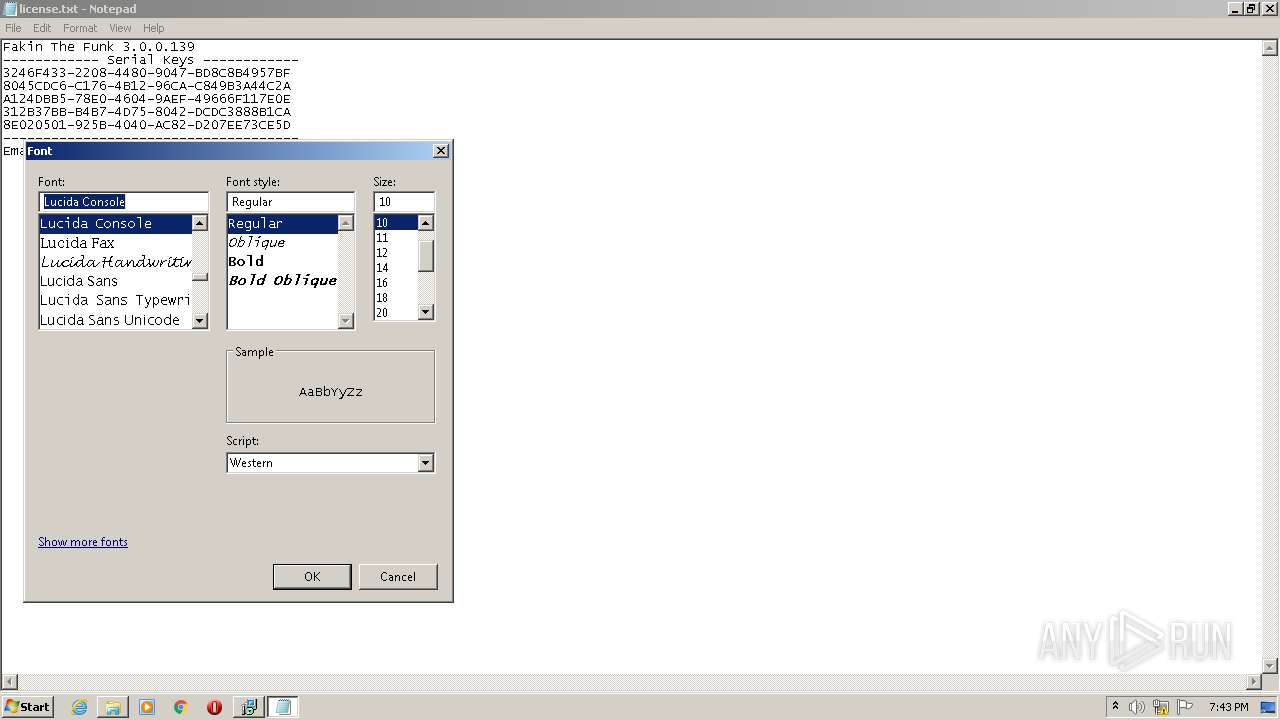The height and width of the screenshot is (720, 1280).
Task: Click font list scroll down arrow
Action: click(200, 320)
